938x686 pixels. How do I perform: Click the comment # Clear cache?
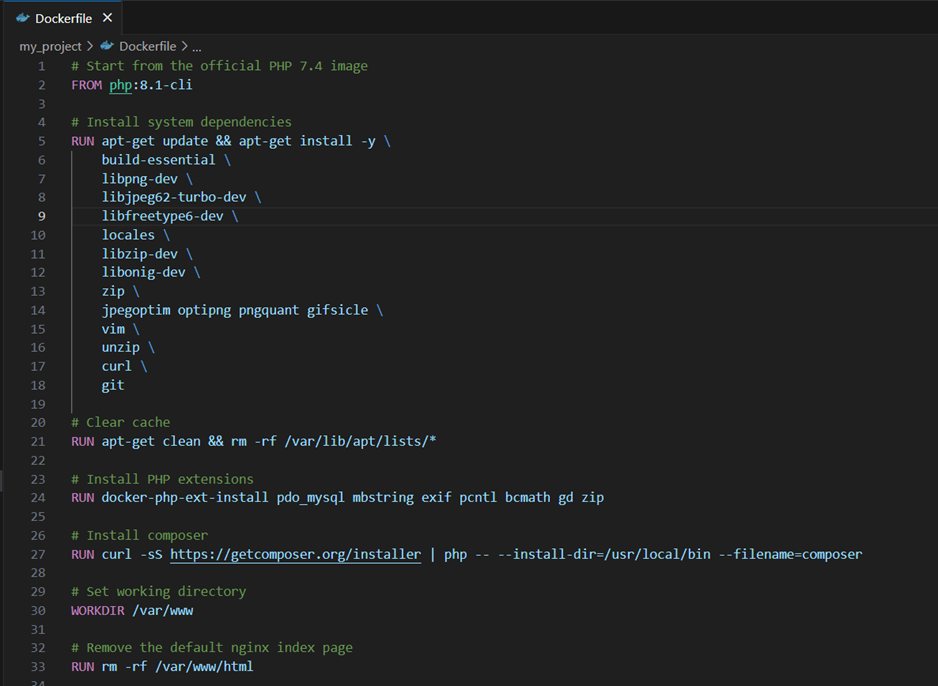click(119, 422)
